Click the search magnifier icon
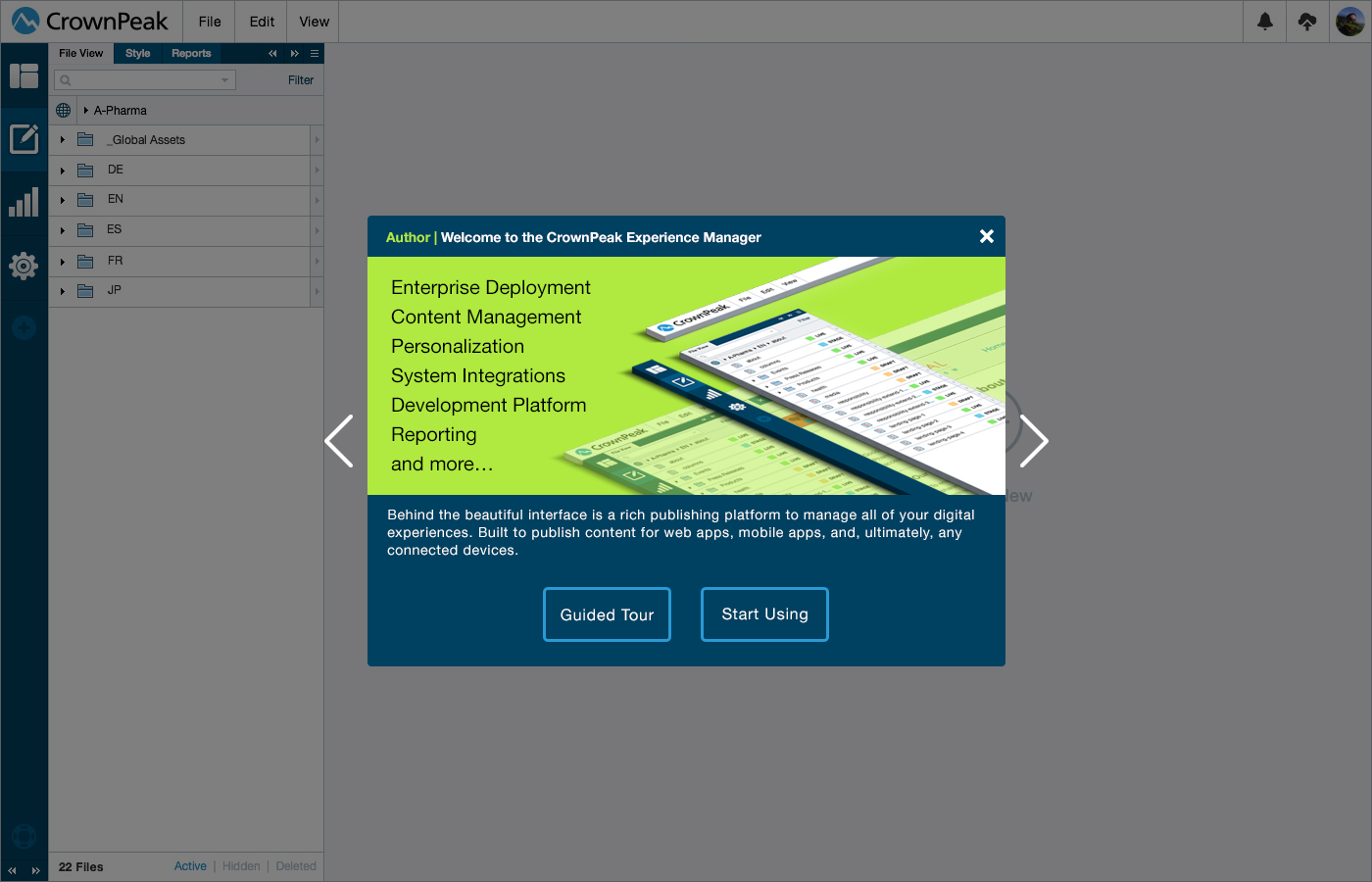Image resolution: width=1372 pixels, height=882 pixels. point(66,80)
